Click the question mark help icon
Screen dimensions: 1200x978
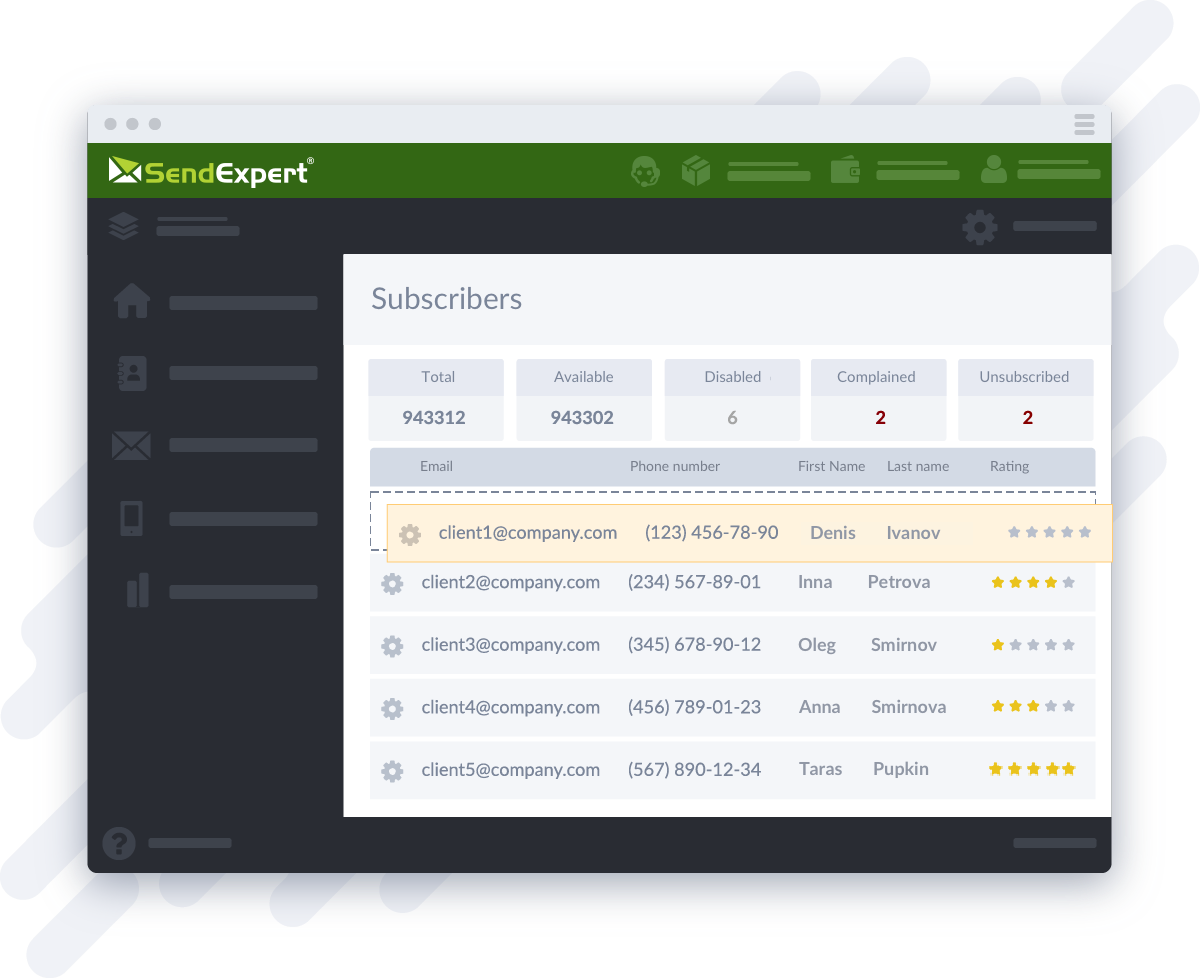119,843
